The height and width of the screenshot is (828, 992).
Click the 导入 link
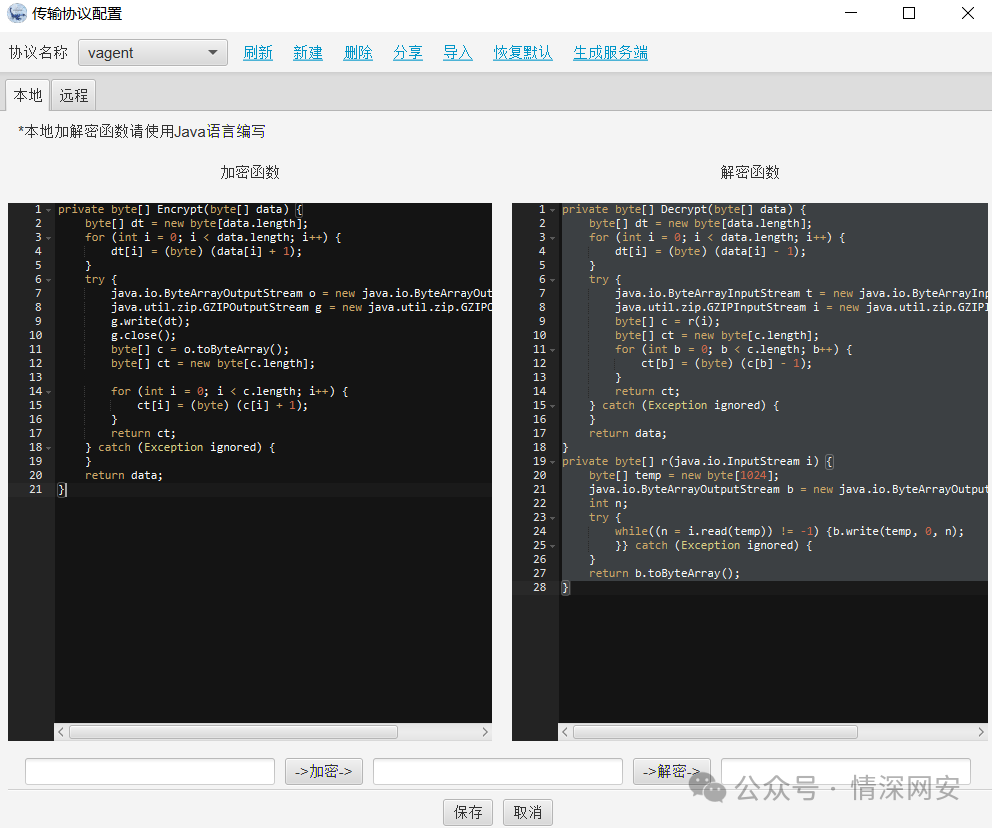tap(458, 53)
